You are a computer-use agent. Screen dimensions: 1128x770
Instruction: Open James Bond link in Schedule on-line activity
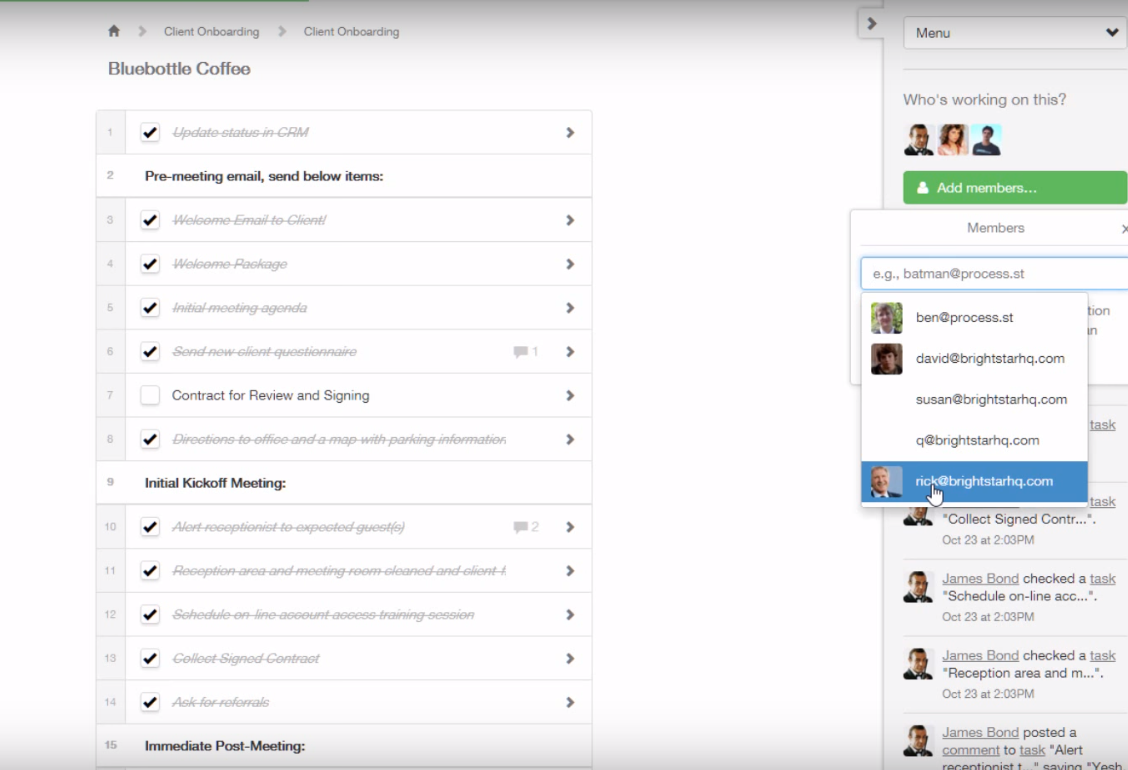coord(980,579)
